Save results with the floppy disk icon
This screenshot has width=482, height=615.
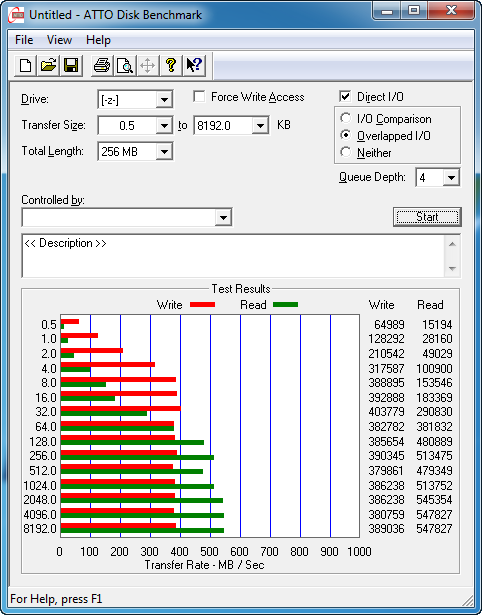click(x=71, y=65)
